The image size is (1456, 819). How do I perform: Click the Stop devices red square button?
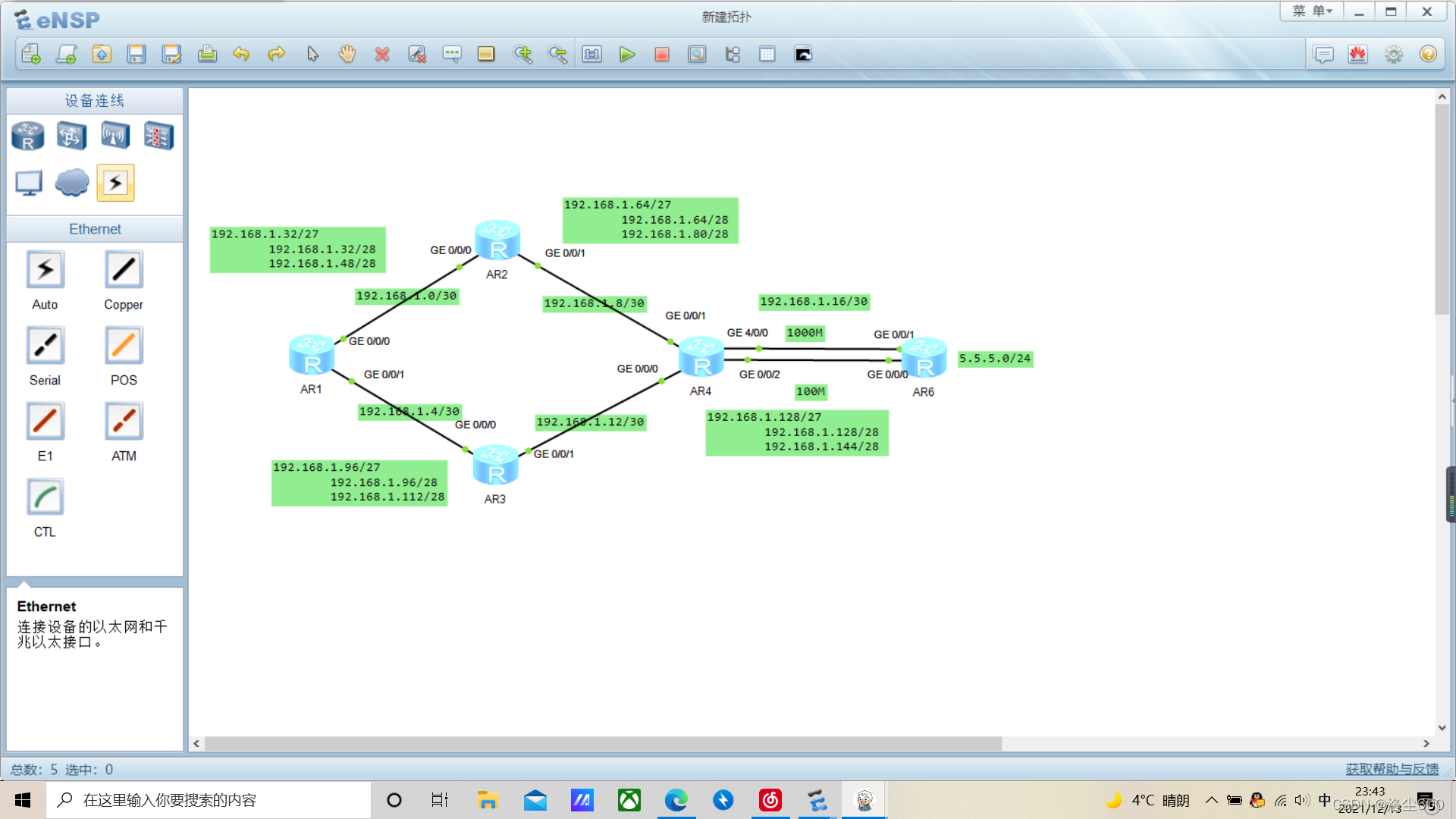[x=661, y=55]
